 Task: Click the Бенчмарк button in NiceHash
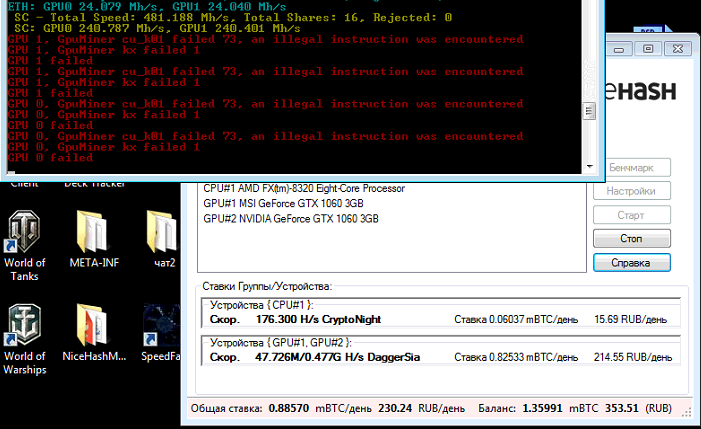[631, 168]
